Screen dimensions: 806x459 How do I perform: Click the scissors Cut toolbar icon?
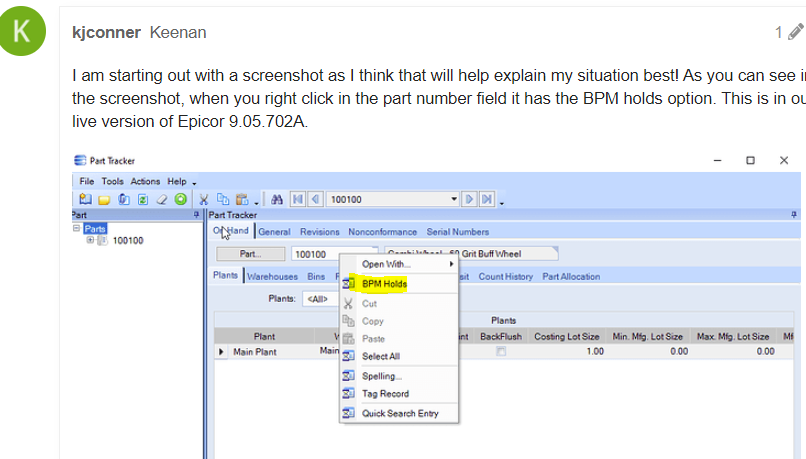tap(204, 199)
